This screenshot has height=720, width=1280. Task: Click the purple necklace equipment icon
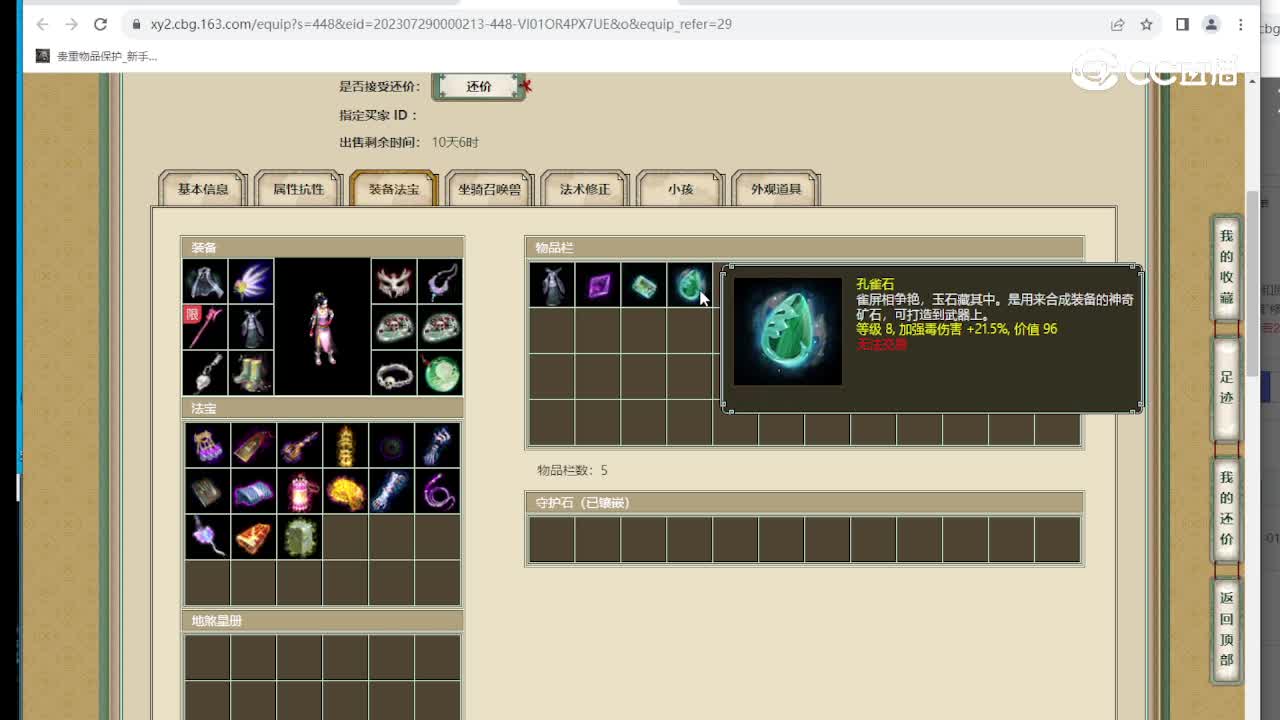click(440, 281)
